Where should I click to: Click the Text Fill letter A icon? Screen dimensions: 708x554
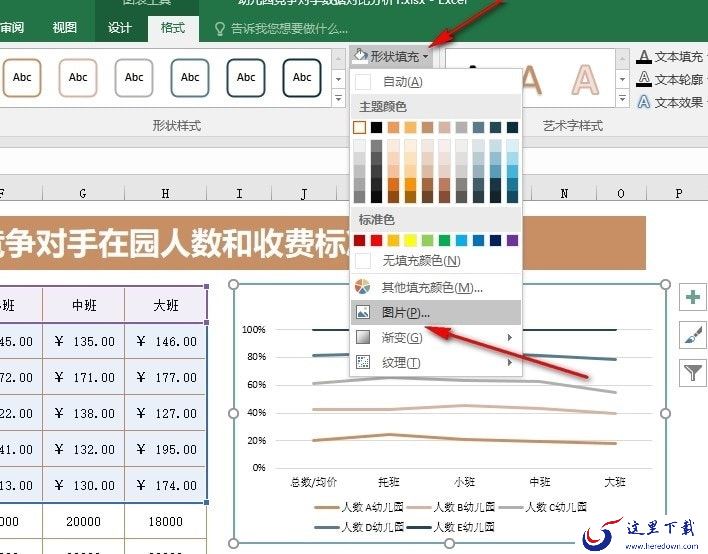pyautogui.click(x=644, y=57)
